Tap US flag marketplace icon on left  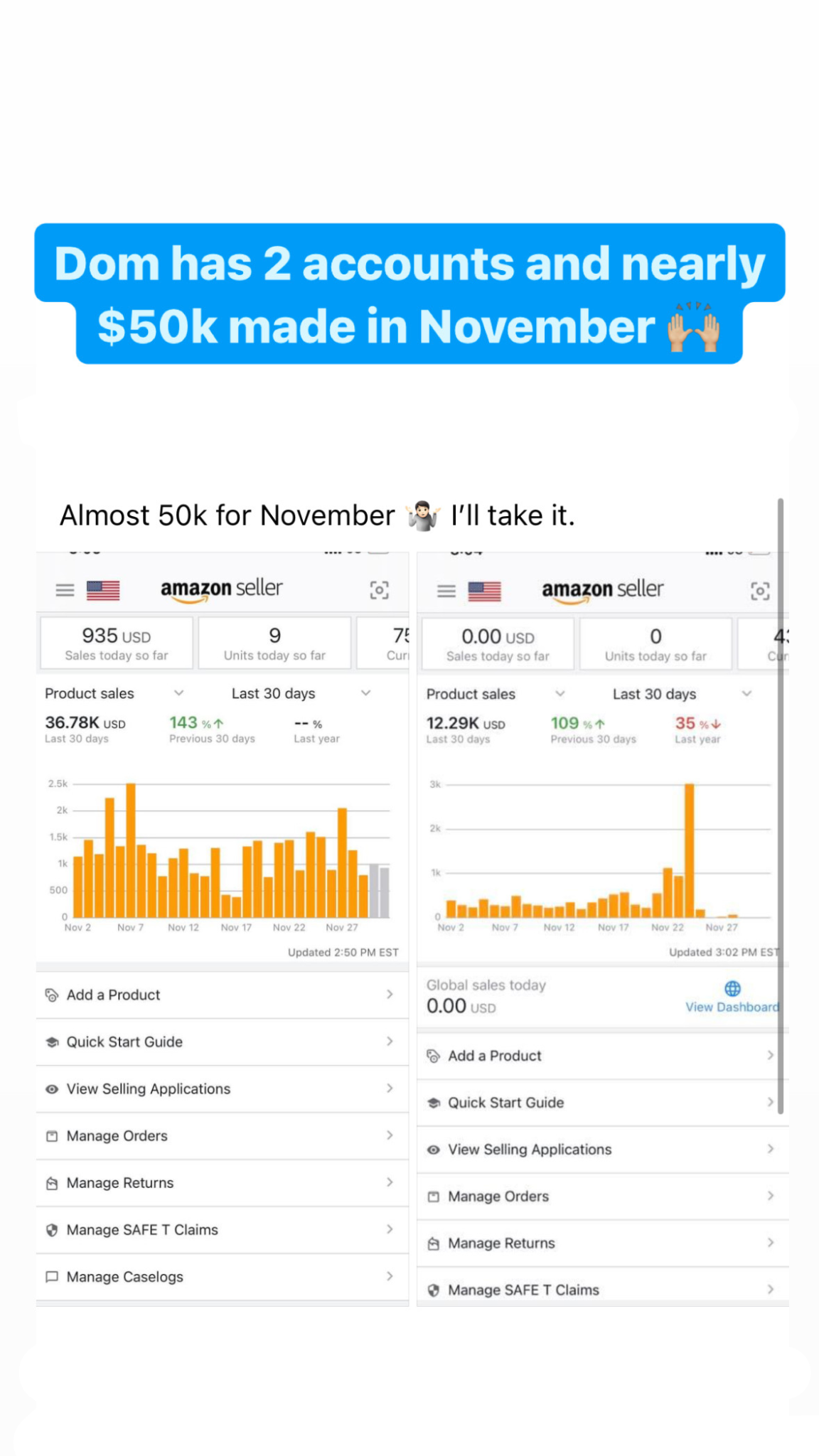coord(103,590)
